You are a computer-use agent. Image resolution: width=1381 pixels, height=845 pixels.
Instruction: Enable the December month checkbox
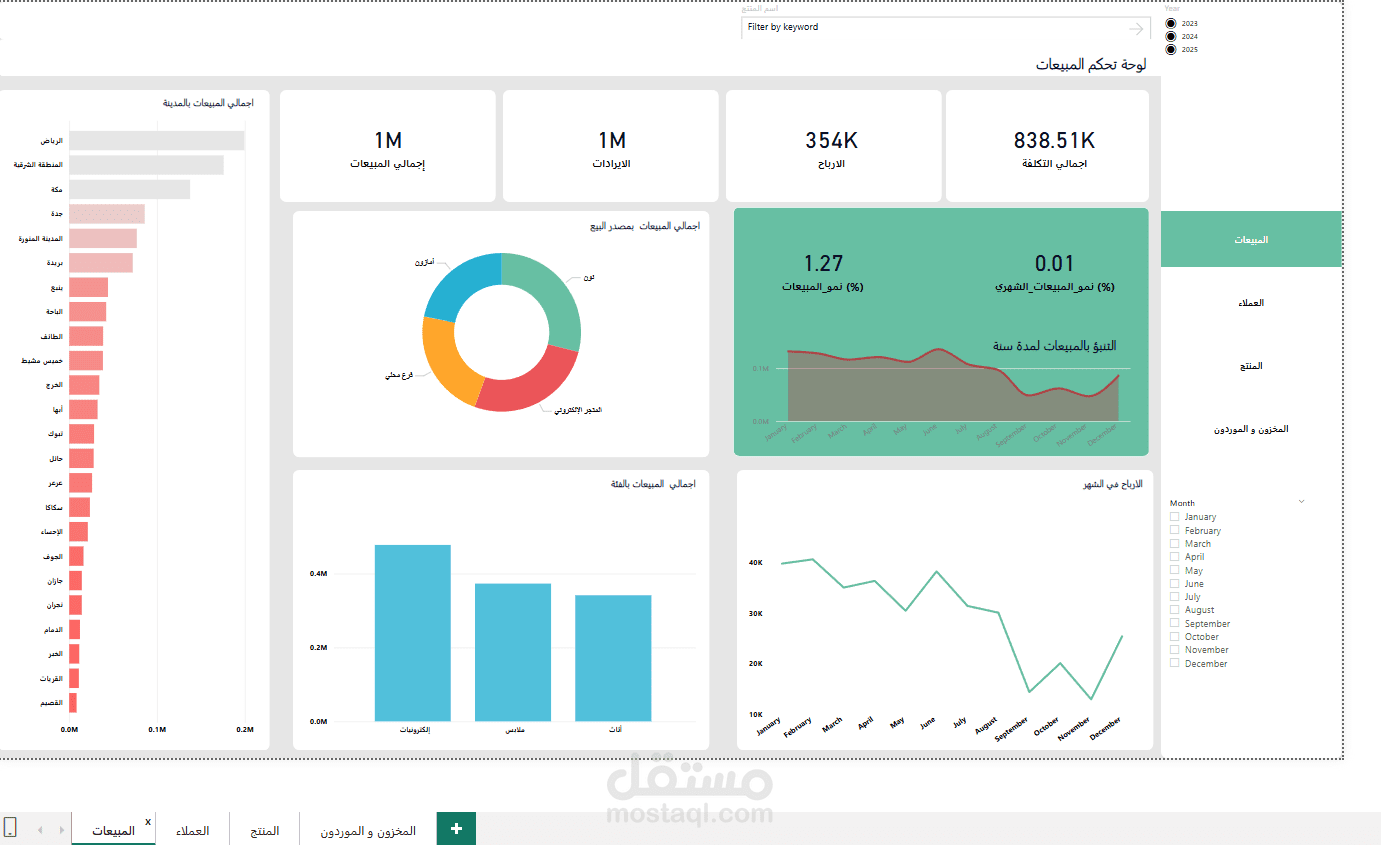(1175, 663)
